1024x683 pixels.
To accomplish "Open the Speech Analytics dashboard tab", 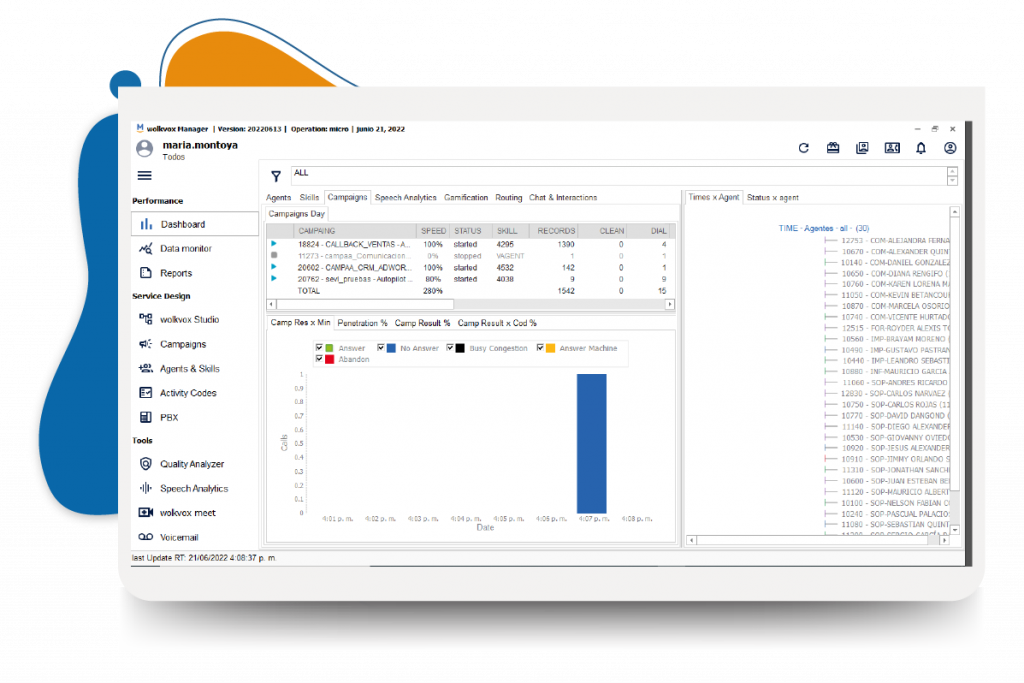I will click(x=406, y=197).
